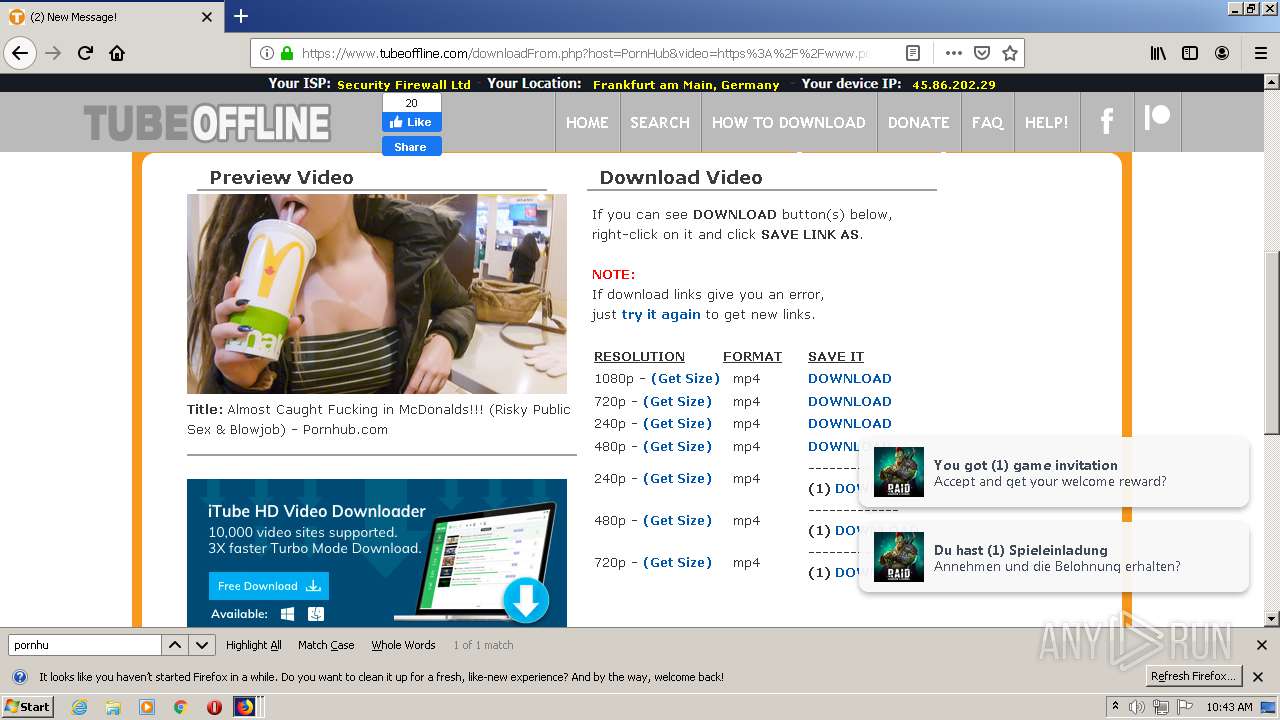
Task: Open the Library icon in toolbar
Action: [1158, 53]
